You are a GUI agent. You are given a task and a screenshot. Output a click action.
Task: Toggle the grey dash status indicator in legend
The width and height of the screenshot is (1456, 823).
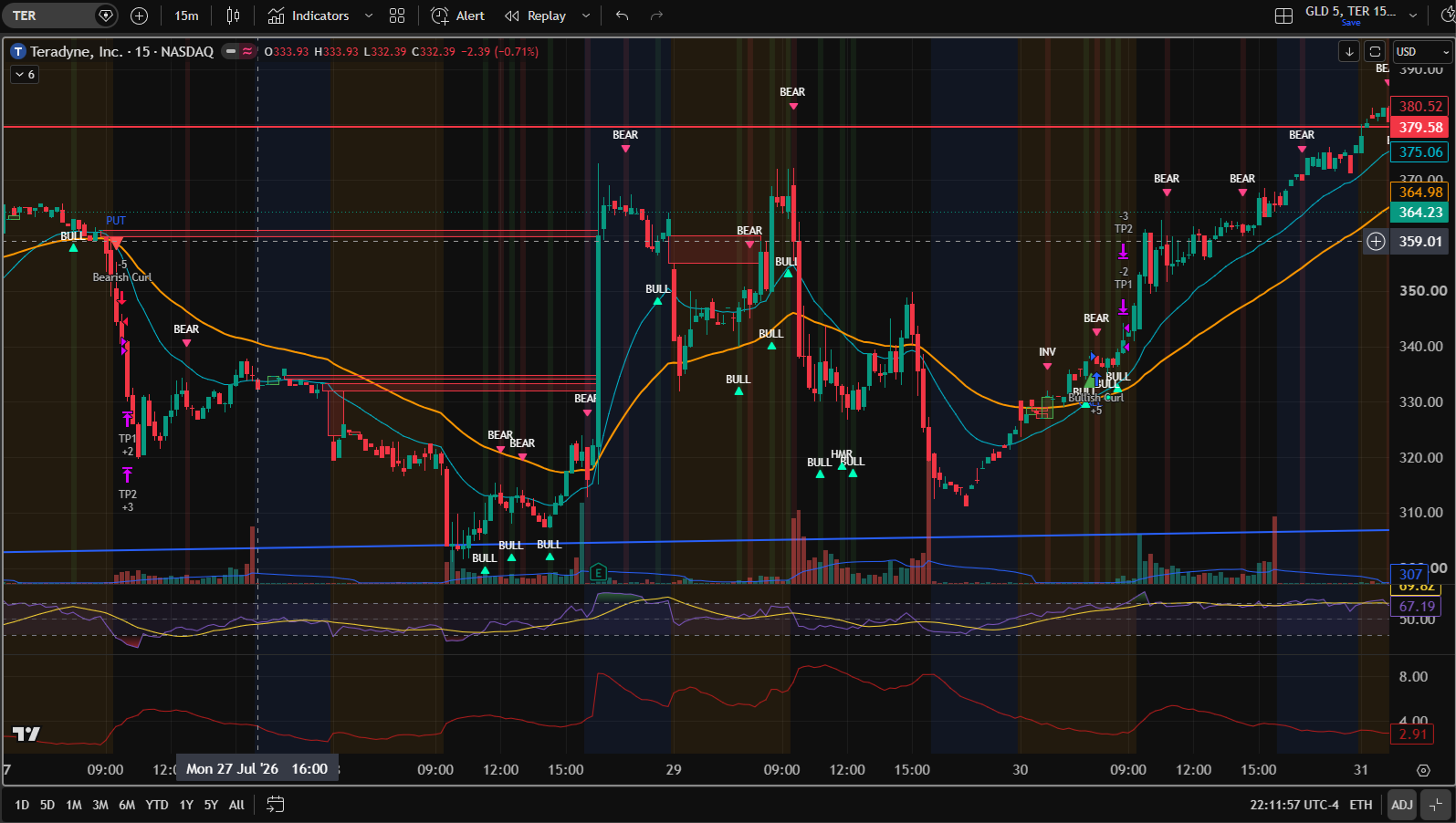[231, 52]
